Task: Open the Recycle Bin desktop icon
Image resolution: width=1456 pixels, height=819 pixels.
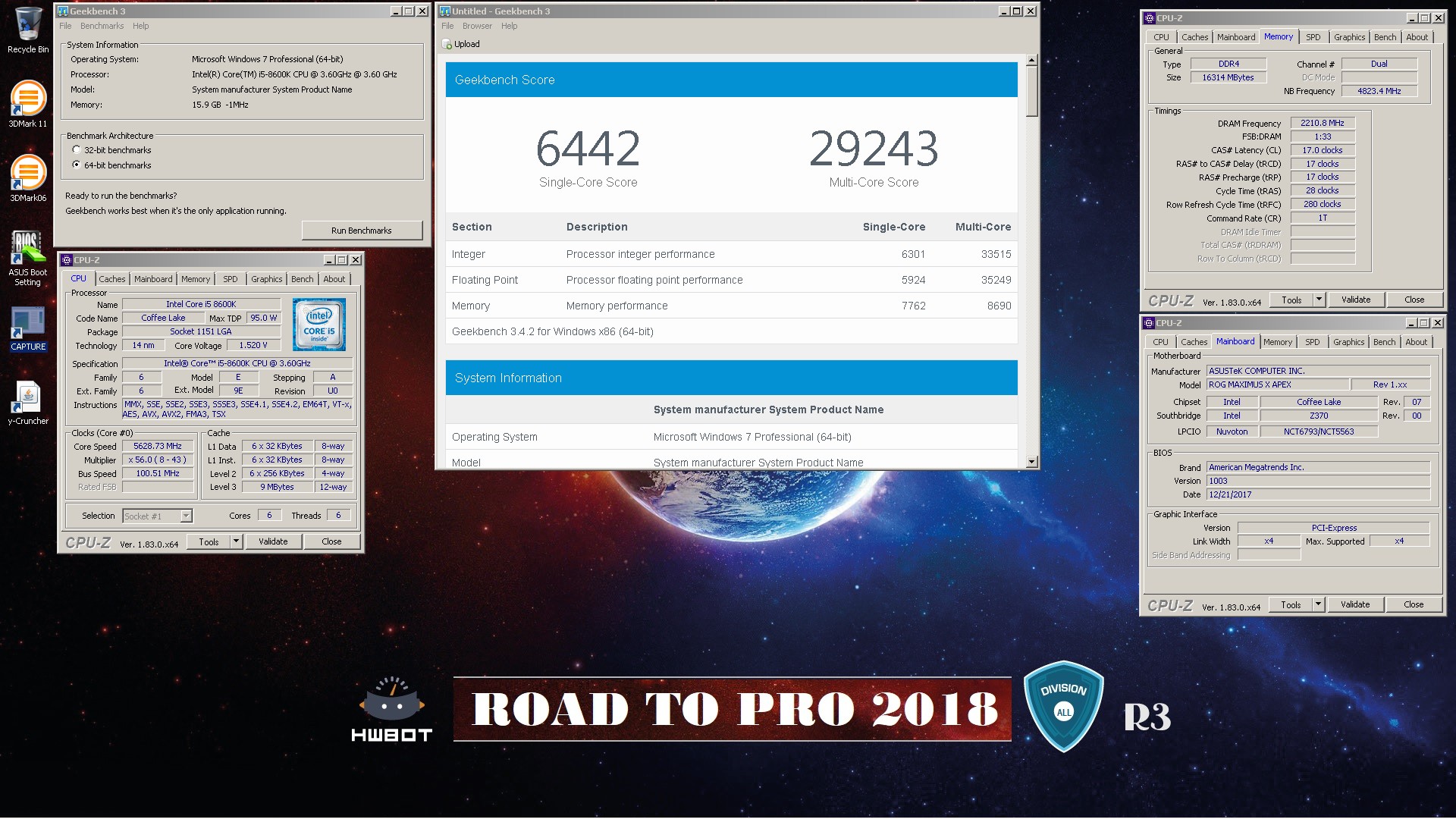Action: tap(28, 30)
